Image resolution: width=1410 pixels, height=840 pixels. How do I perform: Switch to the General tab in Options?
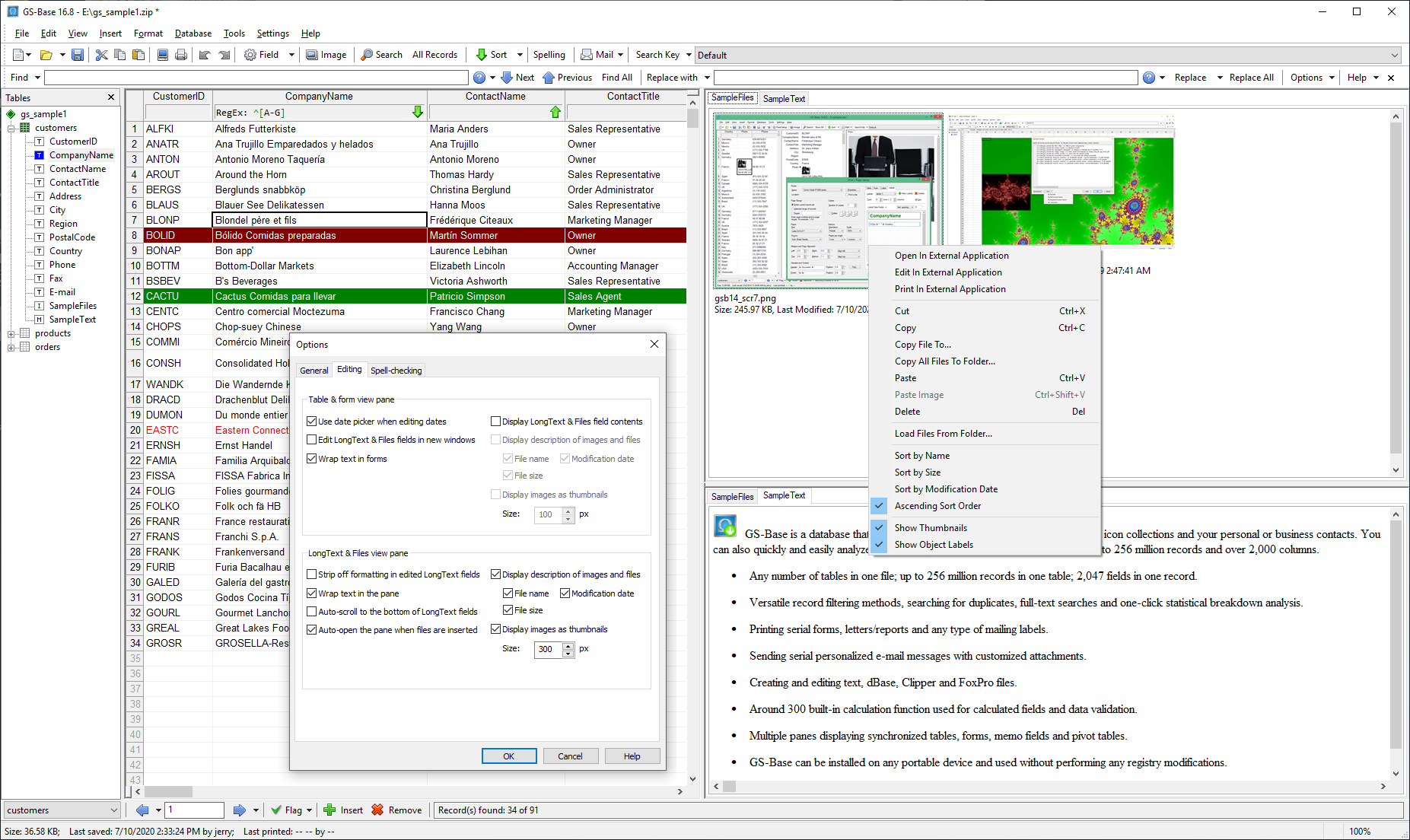pyautogui.click(x=314, y=371)
